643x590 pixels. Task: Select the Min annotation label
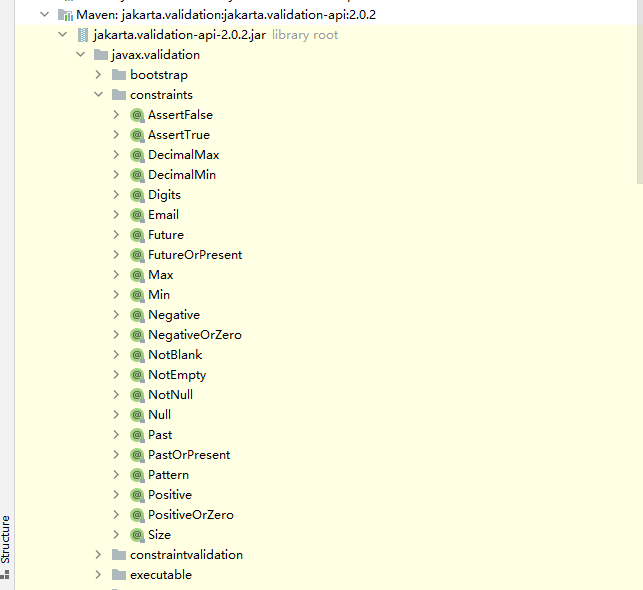[159, 295]
